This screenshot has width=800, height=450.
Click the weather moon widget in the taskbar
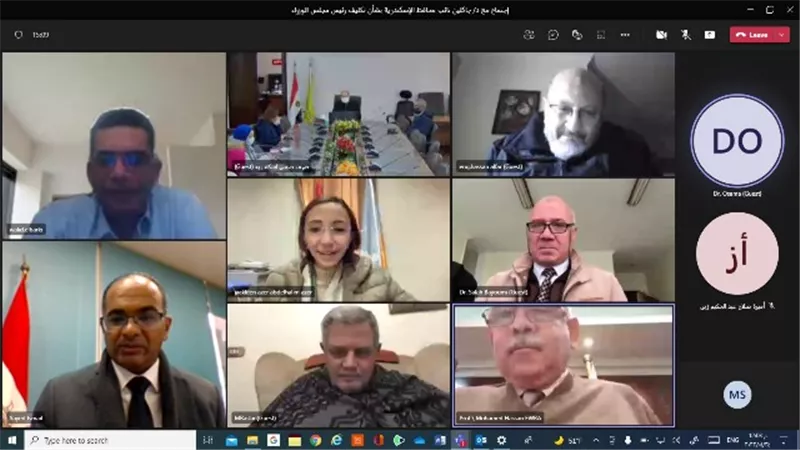point(567,440)
